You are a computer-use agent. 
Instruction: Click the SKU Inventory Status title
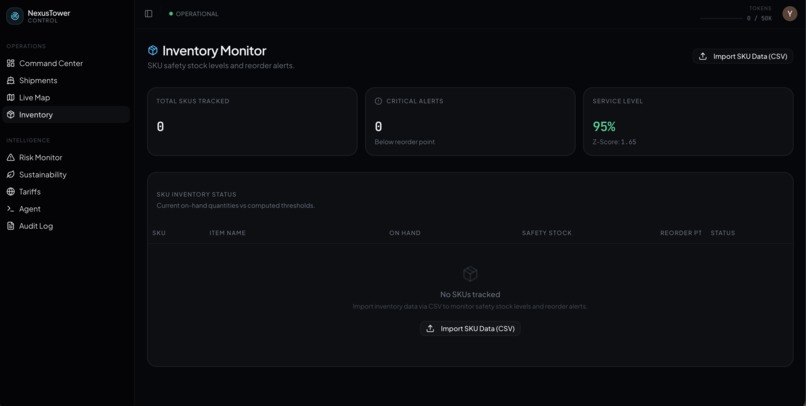click(x=196, y=195)
